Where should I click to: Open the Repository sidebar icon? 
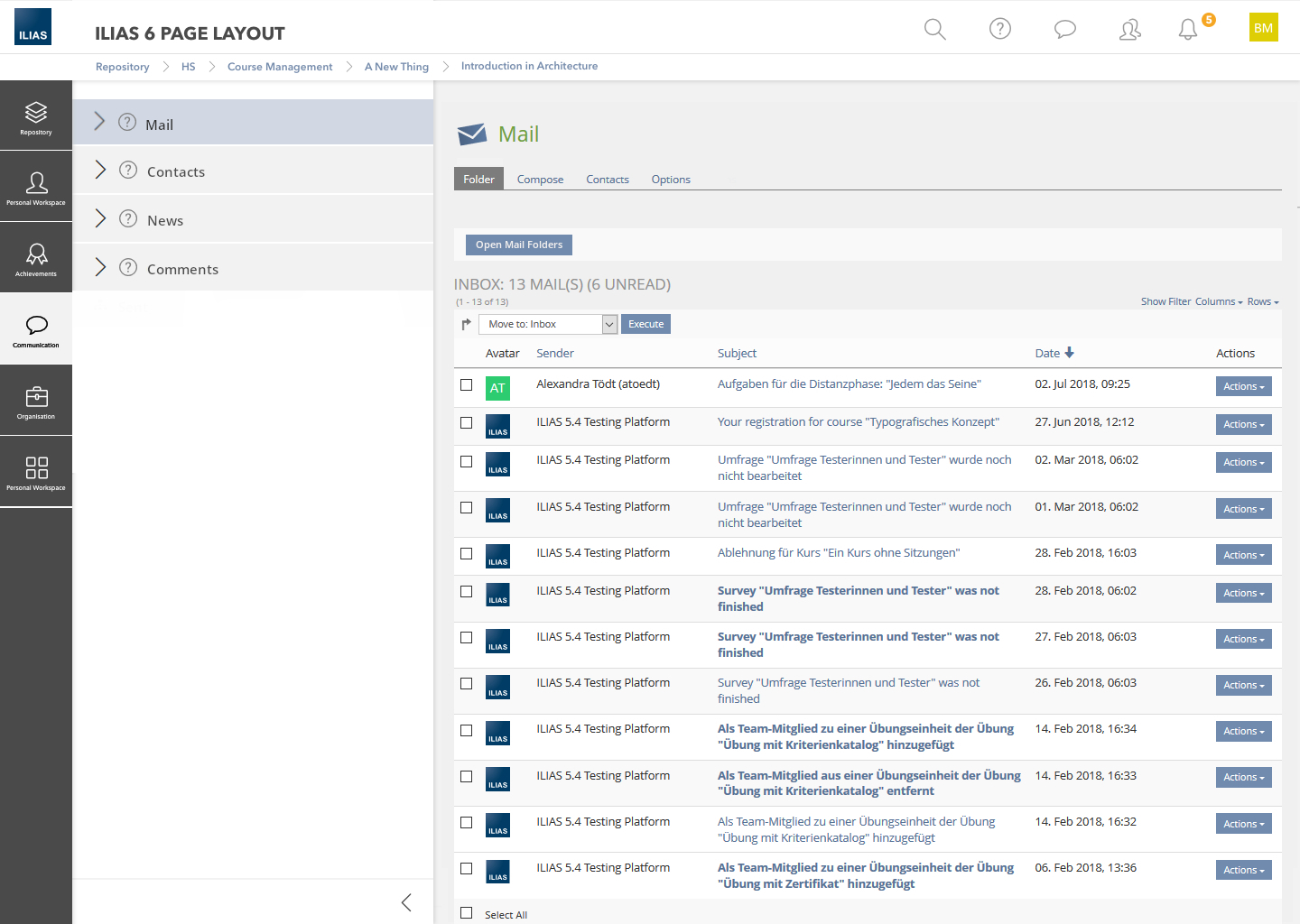(x=36, y=116)
